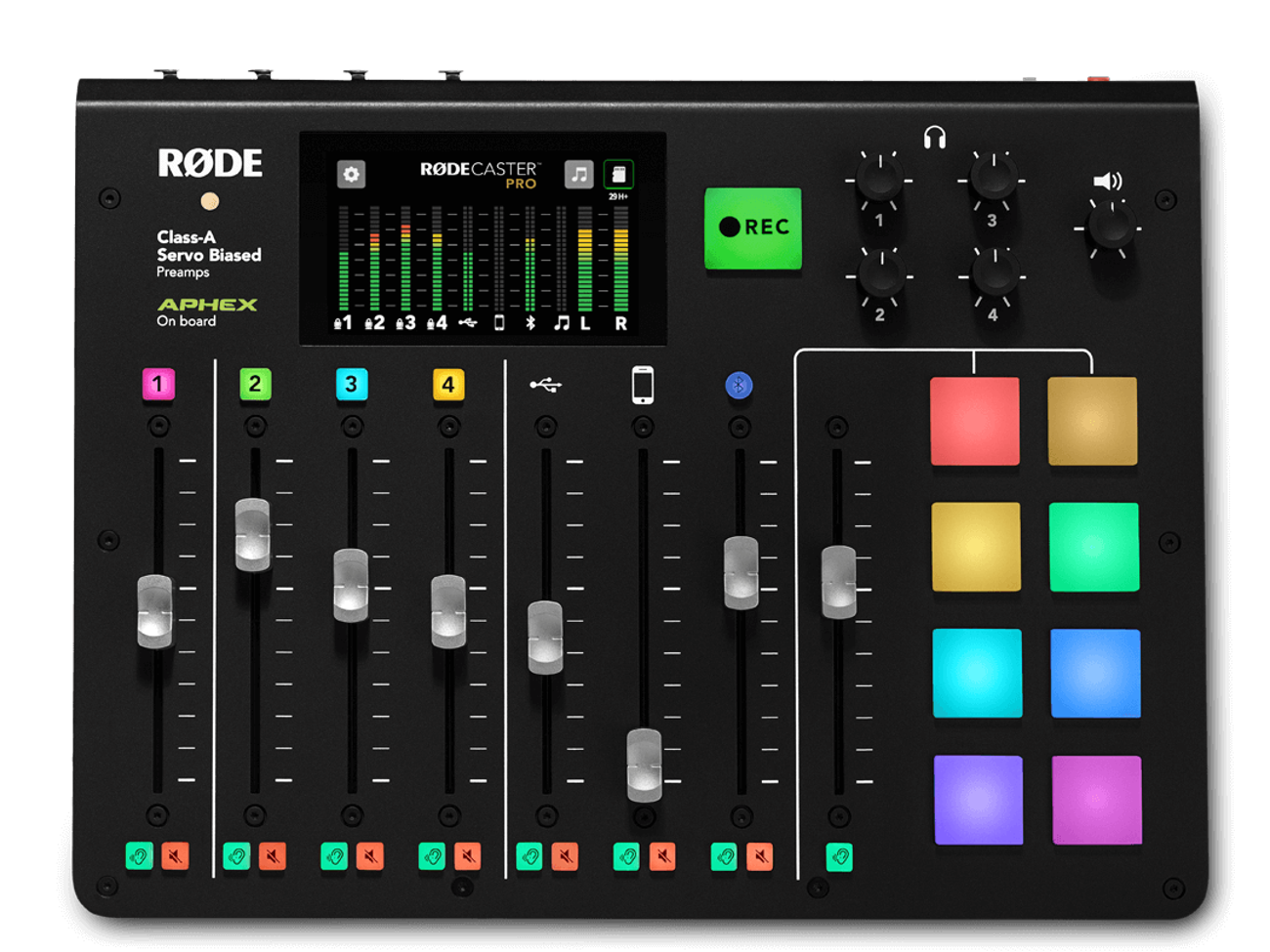
Task: Trigger the purple sound pad
Action: [977, 801]
